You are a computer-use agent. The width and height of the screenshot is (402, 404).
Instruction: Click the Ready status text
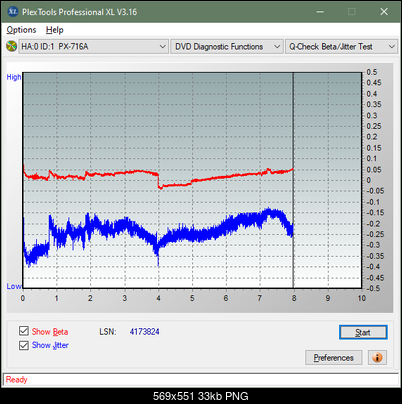tap(16, 379)
